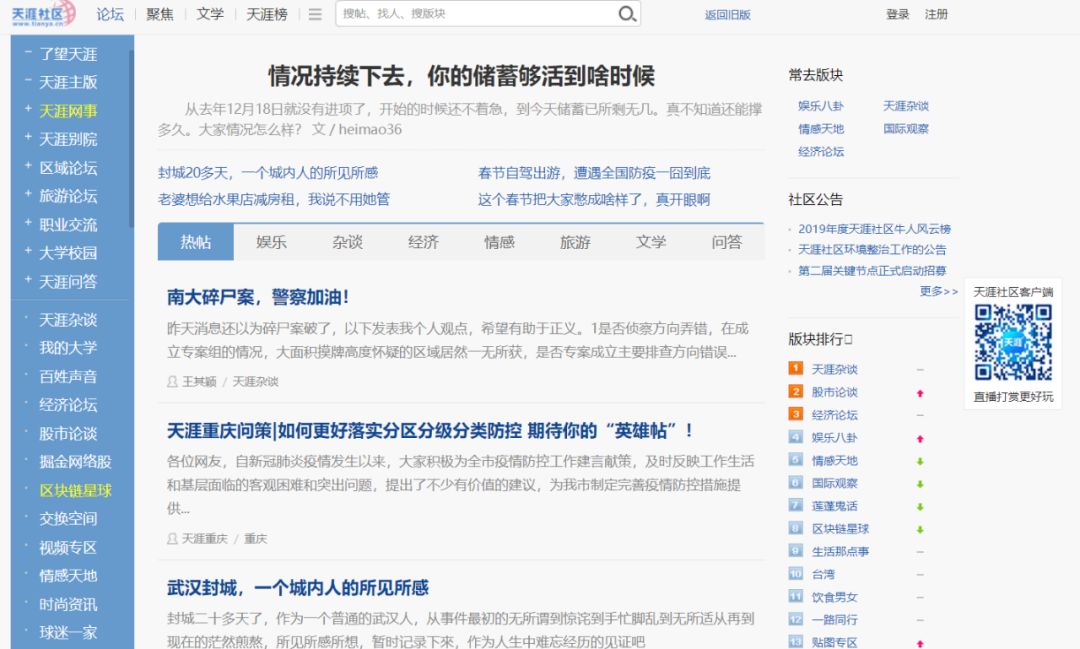Click the 返回旧版 link
1080x649 pixels.
727,14
